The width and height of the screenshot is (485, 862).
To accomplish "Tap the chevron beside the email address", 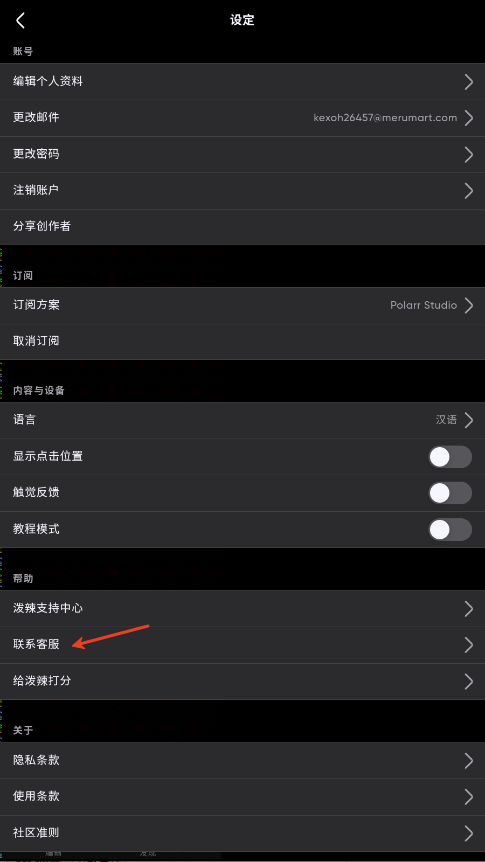I will coord(469,118).
